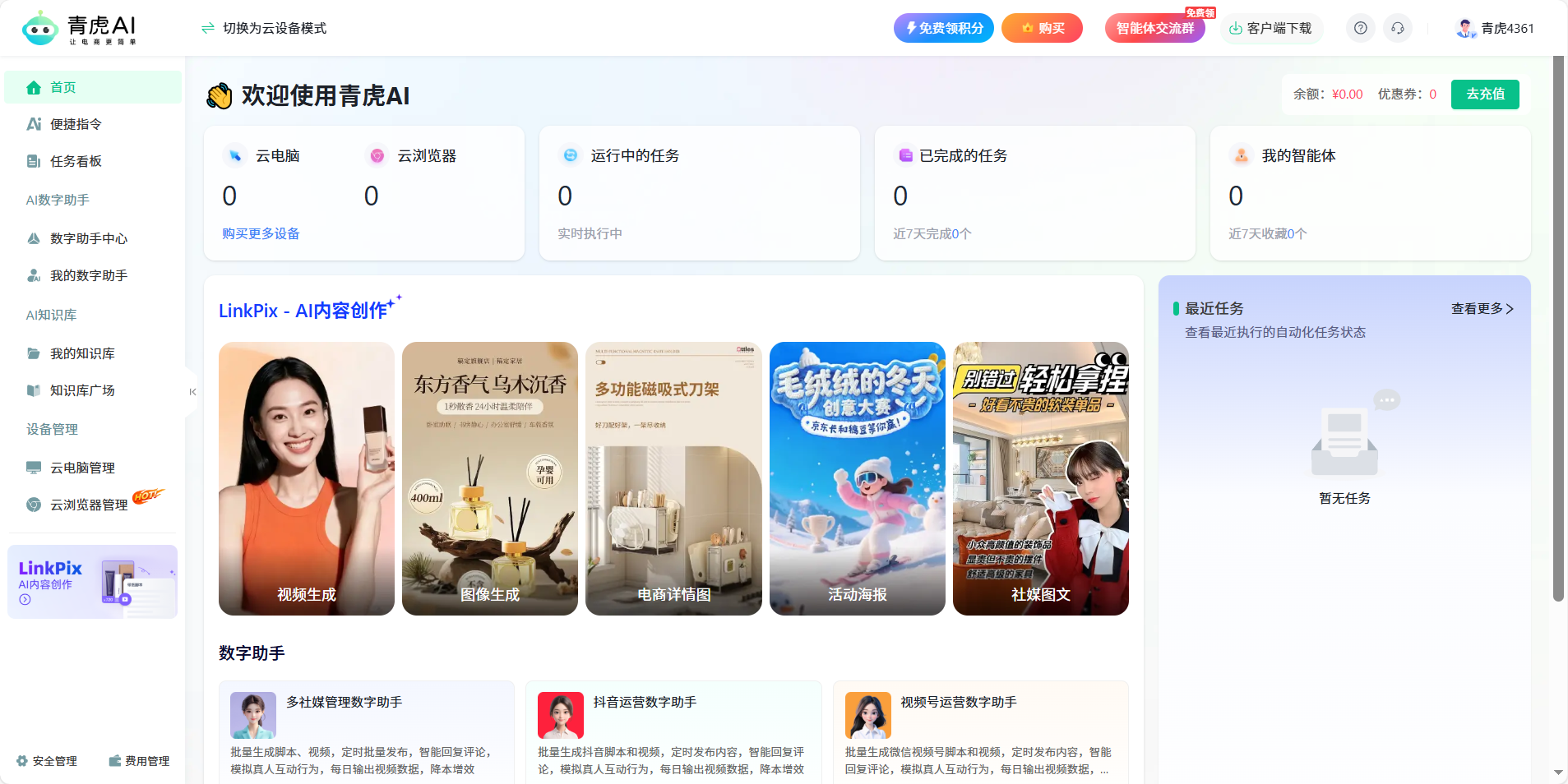This screenshot has width=1568, height=784.
Task: Switch to cloud device mode
Action: tap(264, 28)
